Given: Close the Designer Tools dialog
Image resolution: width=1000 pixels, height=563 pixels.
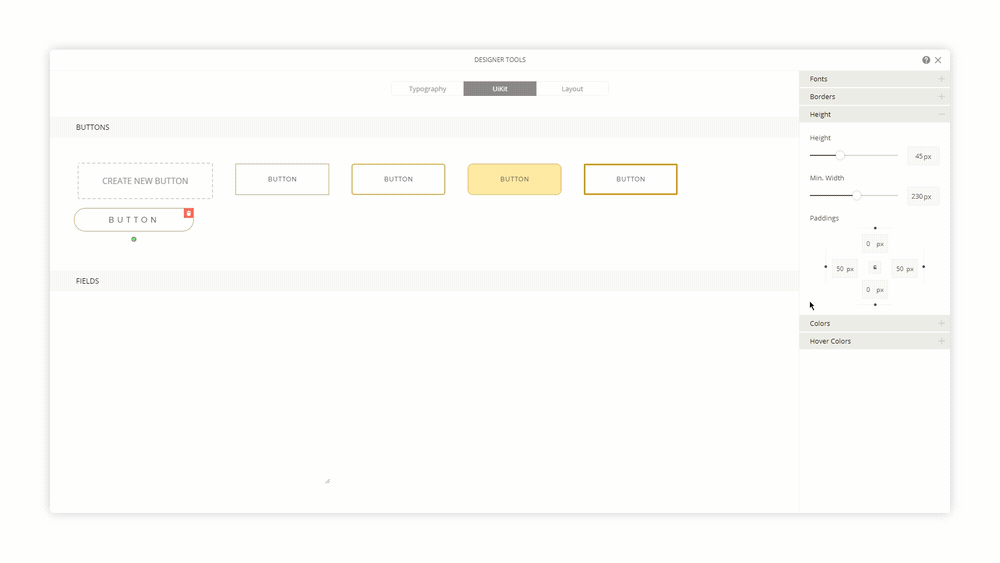Looking at the screenshot, I should 938,60.
